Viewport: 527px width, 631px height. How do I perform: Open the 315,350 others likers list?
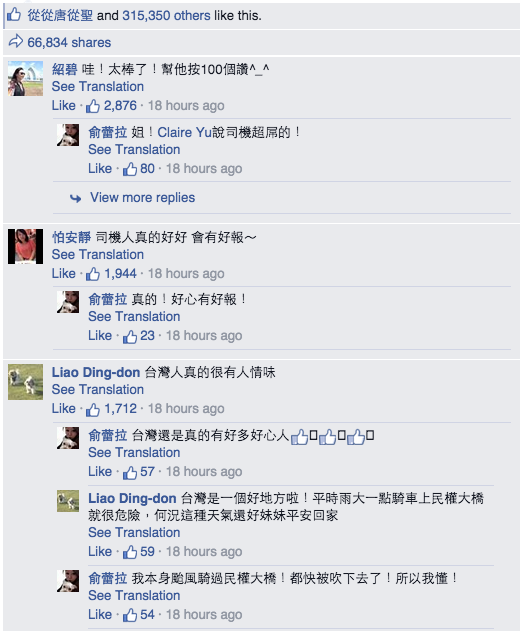(x=166, y=15)
